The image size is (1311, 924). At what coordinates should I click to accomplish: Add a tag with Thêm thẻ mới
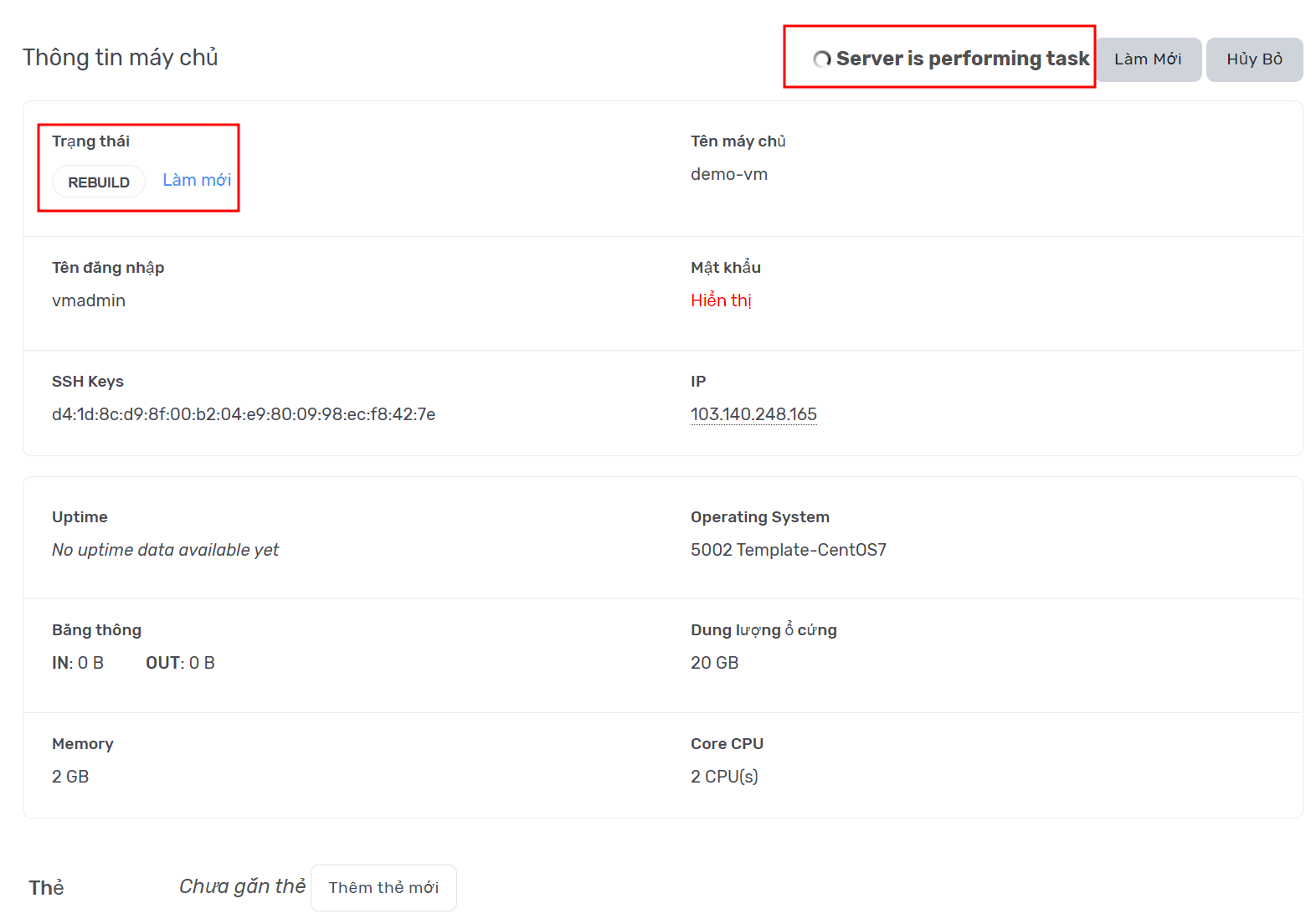click(383, 887)
